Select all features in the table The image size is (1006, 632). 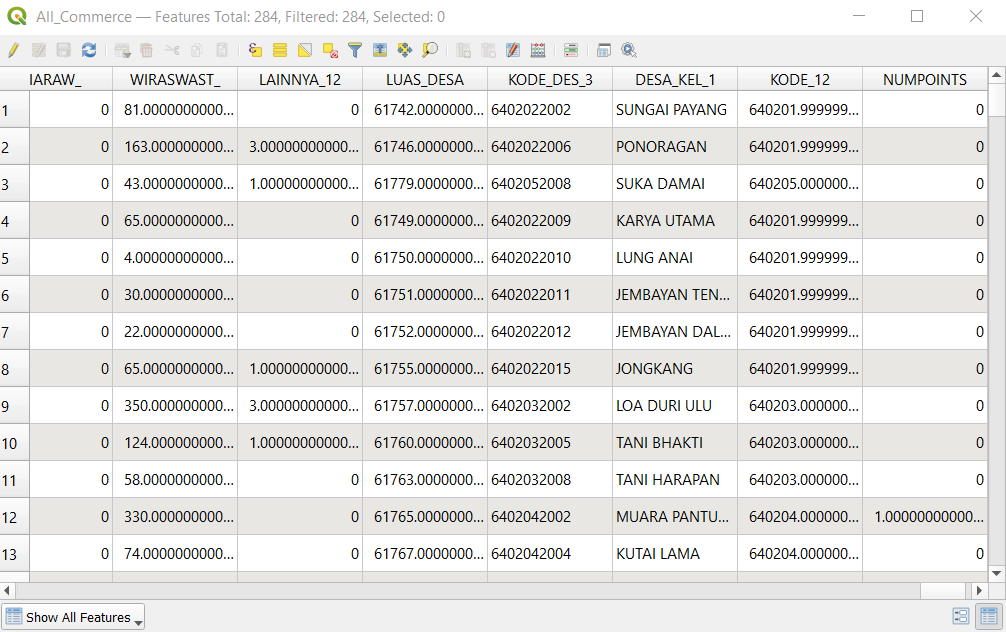(280, 50)
